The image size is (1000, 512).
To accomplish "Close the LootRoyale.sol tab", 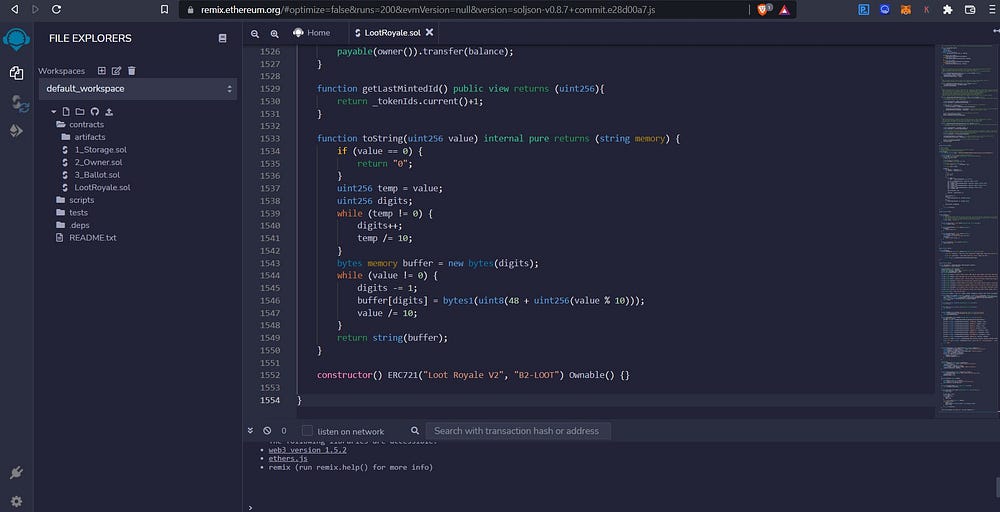I will click(x=430, y=33).
